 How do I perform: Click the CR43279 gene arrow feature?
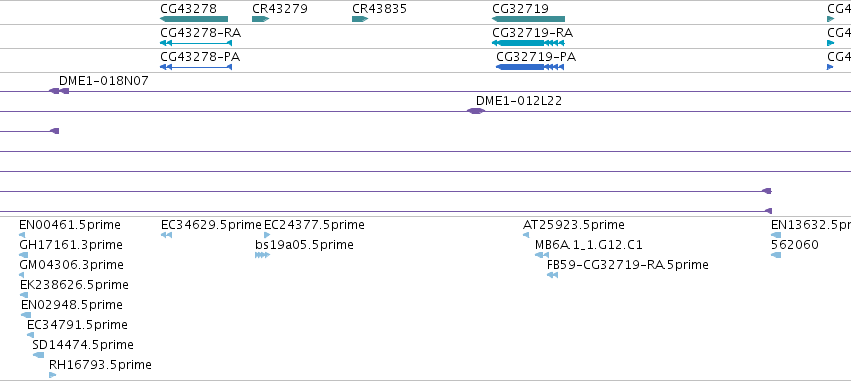[261, 19]
